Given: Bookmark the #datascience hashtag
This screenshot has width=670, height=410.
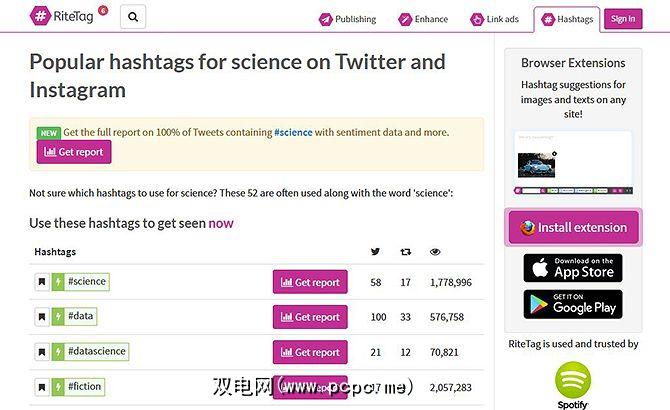Looking at the screenshot, I should 42,352.
